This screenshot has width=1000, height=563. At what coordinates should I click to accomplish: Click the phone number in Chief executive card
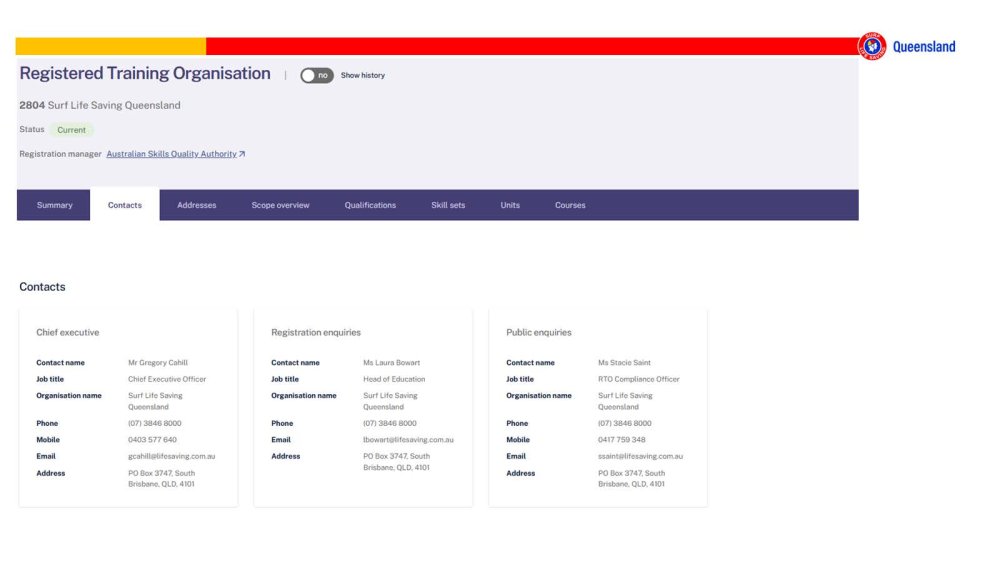[x=155, y=423]
